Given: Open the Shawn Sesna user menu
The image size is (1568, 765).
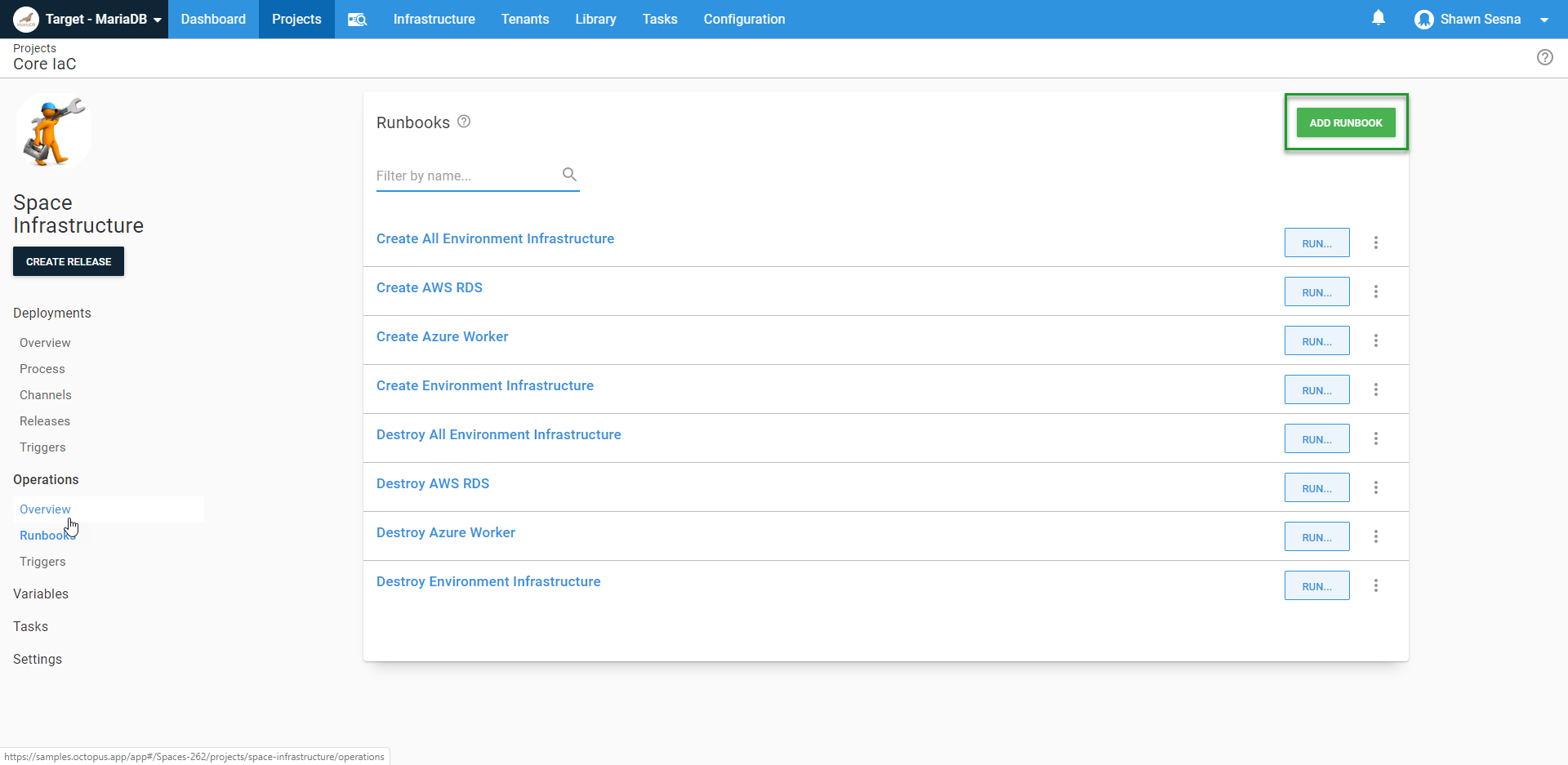Looking at the screenshot, I should (x=1481, y=20).
